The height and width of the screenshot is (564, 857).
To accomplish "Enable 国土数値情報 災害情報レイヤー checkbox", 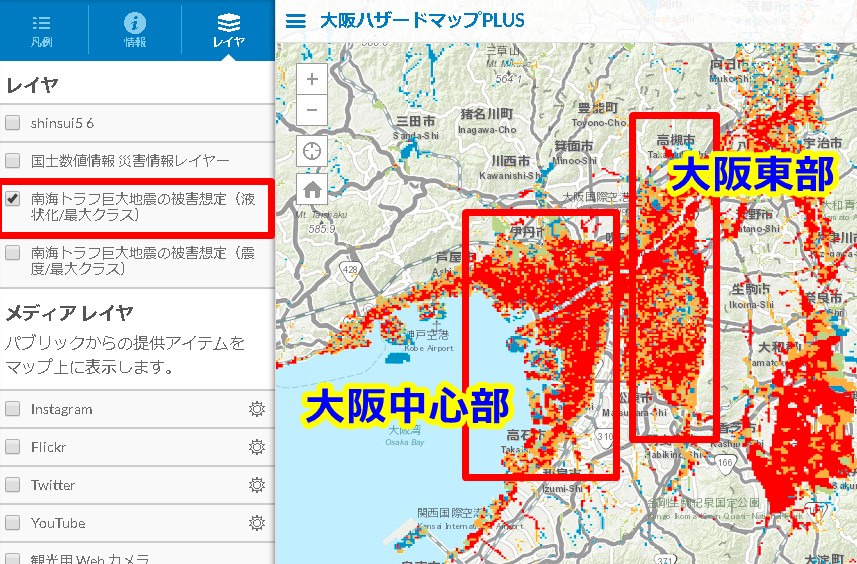I will [x=13, y=160].
